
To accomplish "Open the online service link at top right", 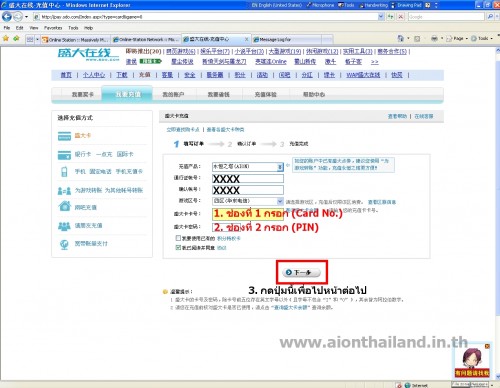I will tap(424, 116).
